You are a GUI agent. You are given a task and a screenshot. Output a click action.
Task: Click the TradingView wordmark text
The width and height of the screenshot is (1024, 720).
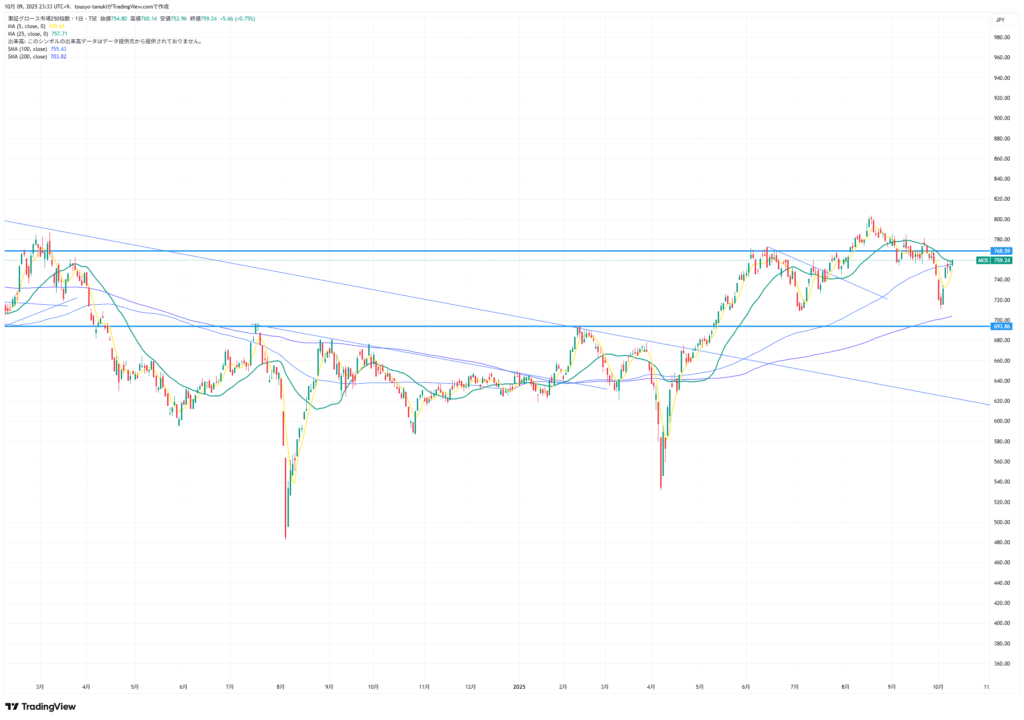pos(48,707)
